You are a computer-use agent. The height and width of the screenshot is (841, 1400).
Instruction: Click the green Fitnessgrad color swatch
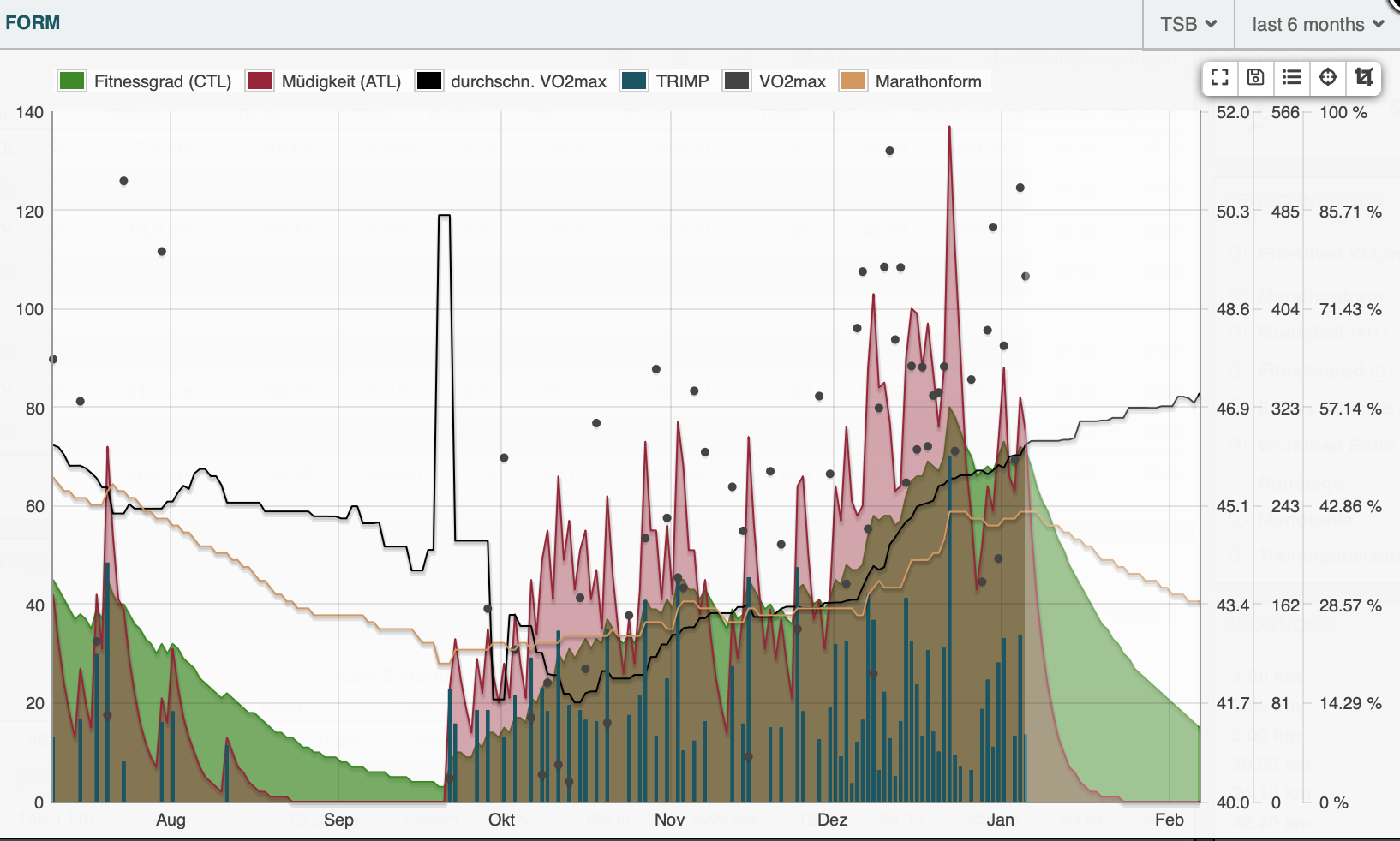pos(72,81)
